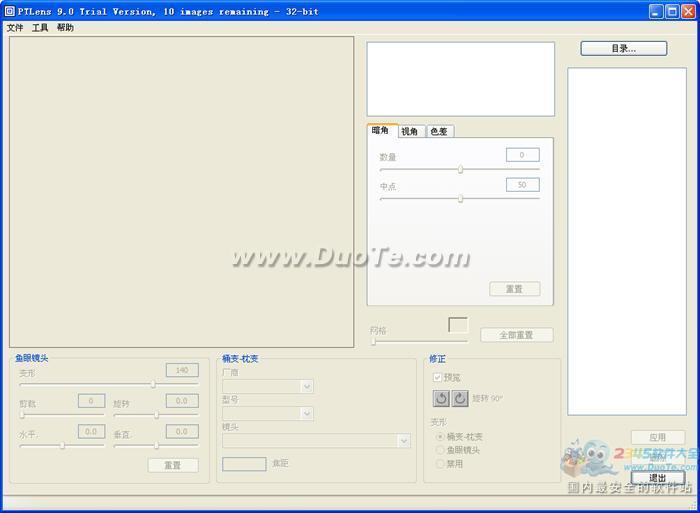Click the large image preview area
700x513 pixels.
coord(182,192)
